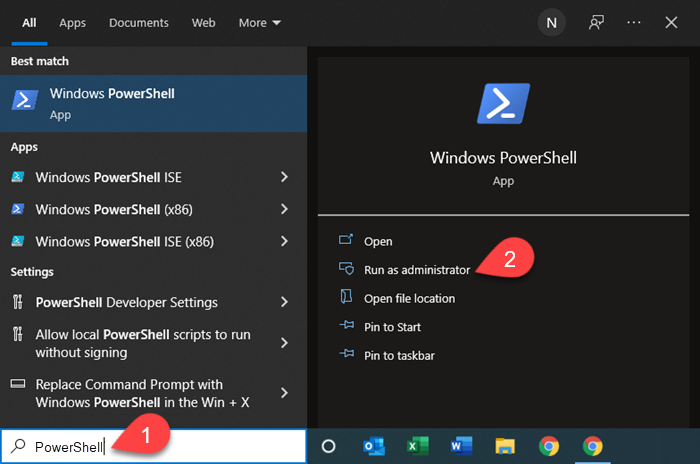Click the Pin to Start pin icon
Screen dimensions: 700x464
(346, 326)
